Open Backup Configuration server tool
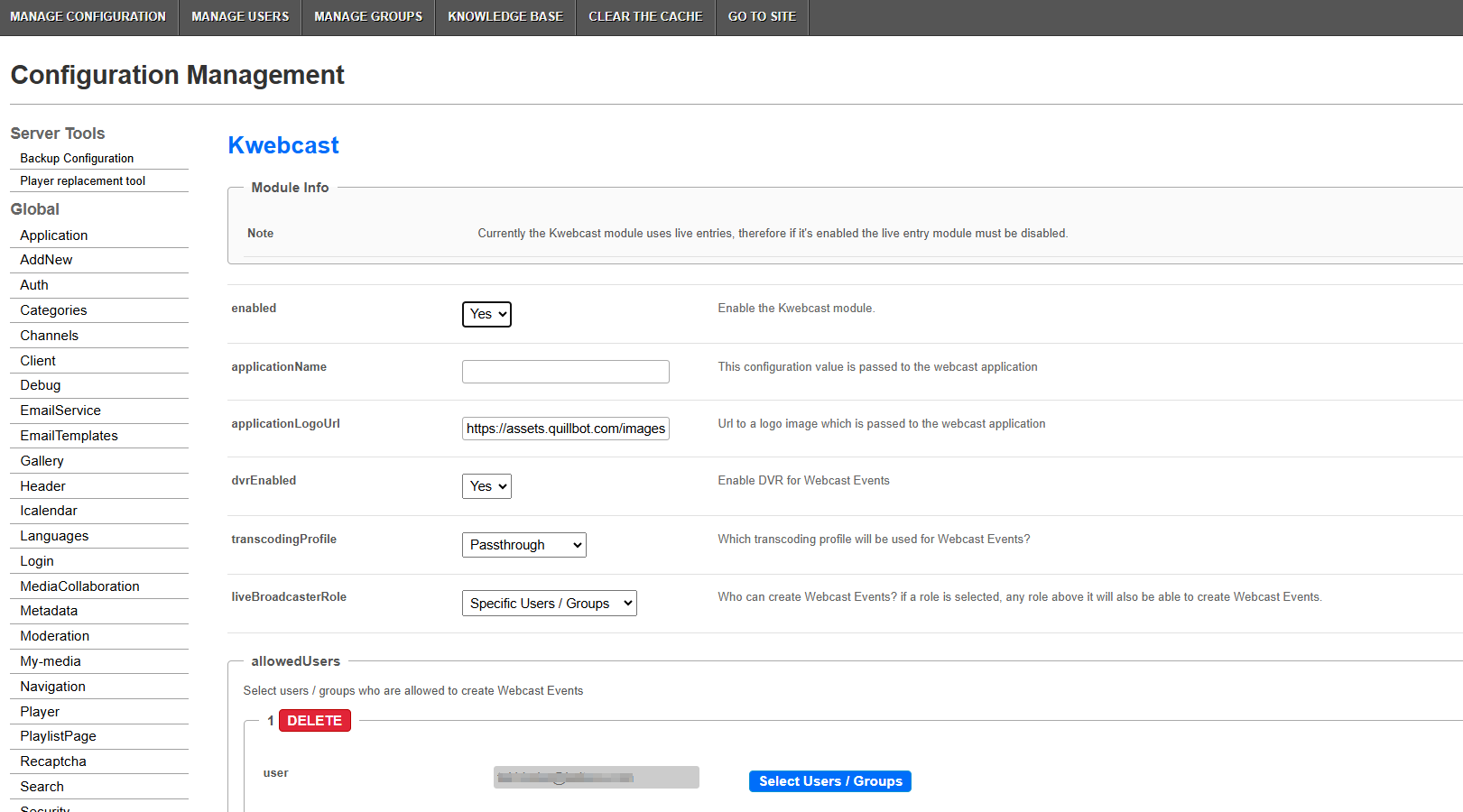 (x=77, y=158)
